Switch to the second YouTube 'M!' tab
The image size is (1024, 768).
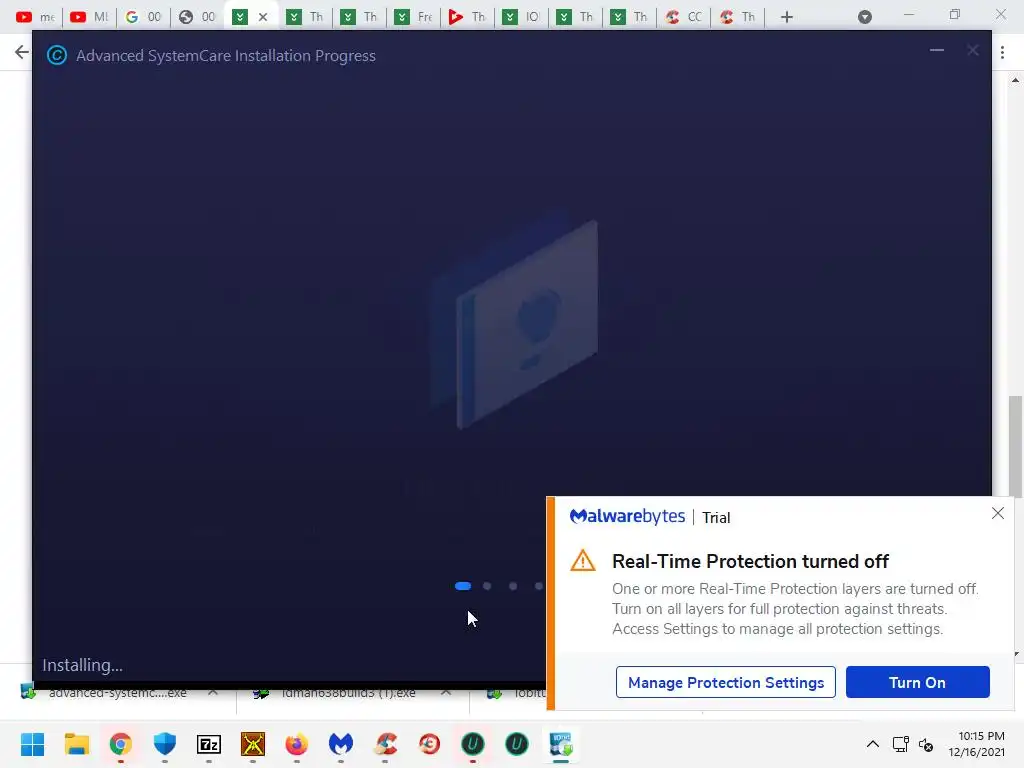click(x=89, y=17)
